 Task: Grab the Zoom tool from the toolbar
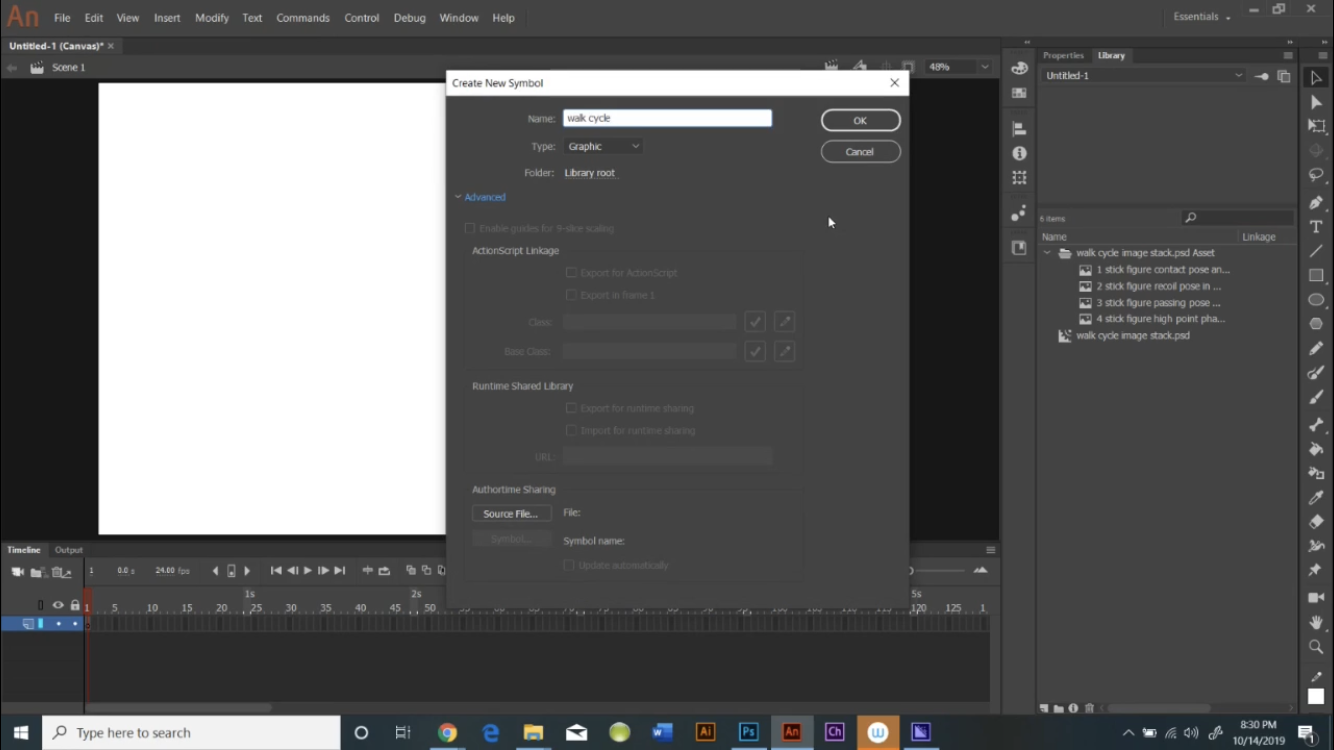1316,647
